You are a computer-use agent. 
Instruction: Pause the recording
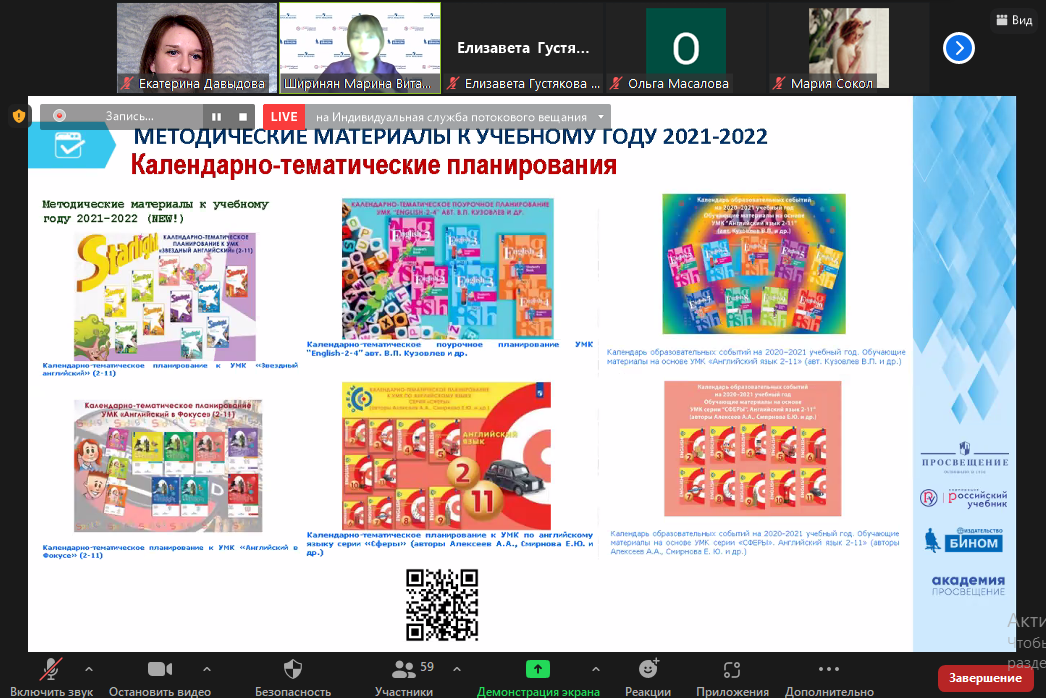[216, 117]
